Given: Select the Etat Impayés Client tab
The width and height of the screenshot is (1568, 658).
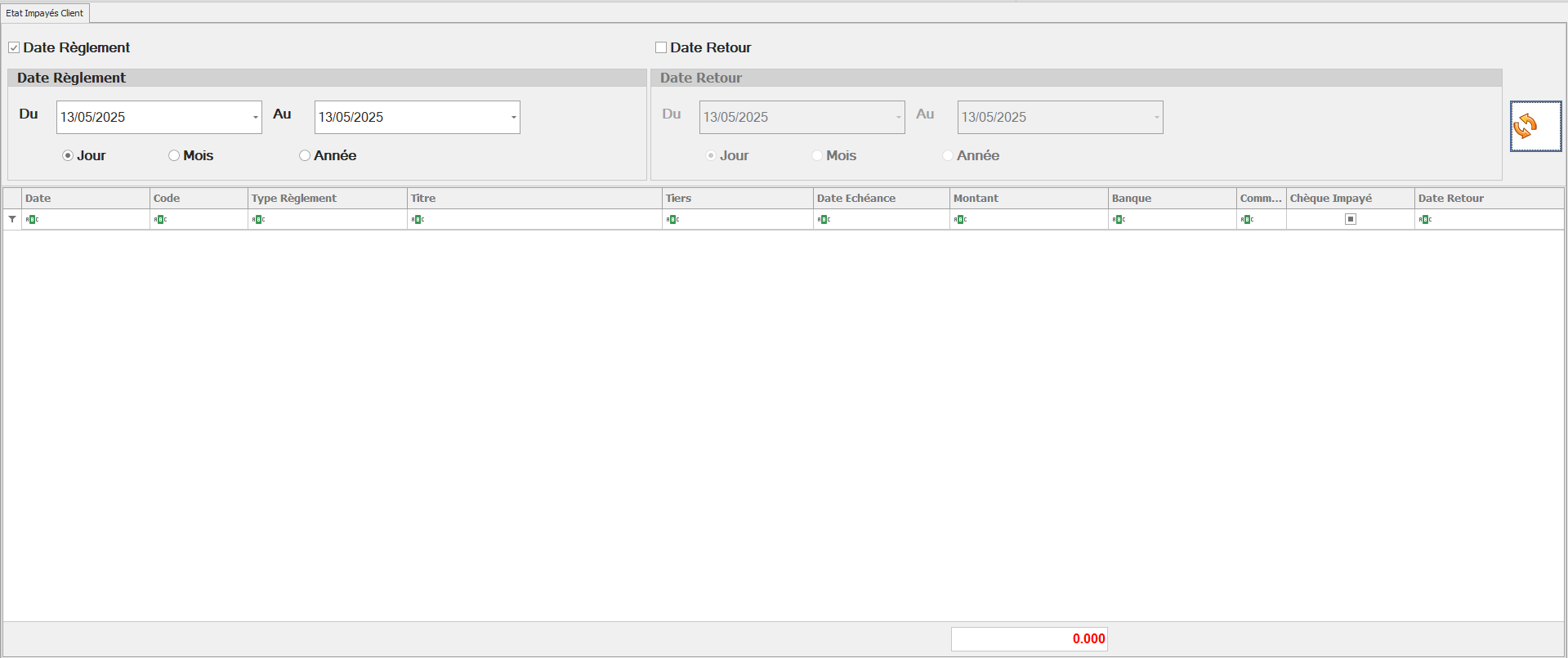Looking at the screenshot, I should 45,13.
